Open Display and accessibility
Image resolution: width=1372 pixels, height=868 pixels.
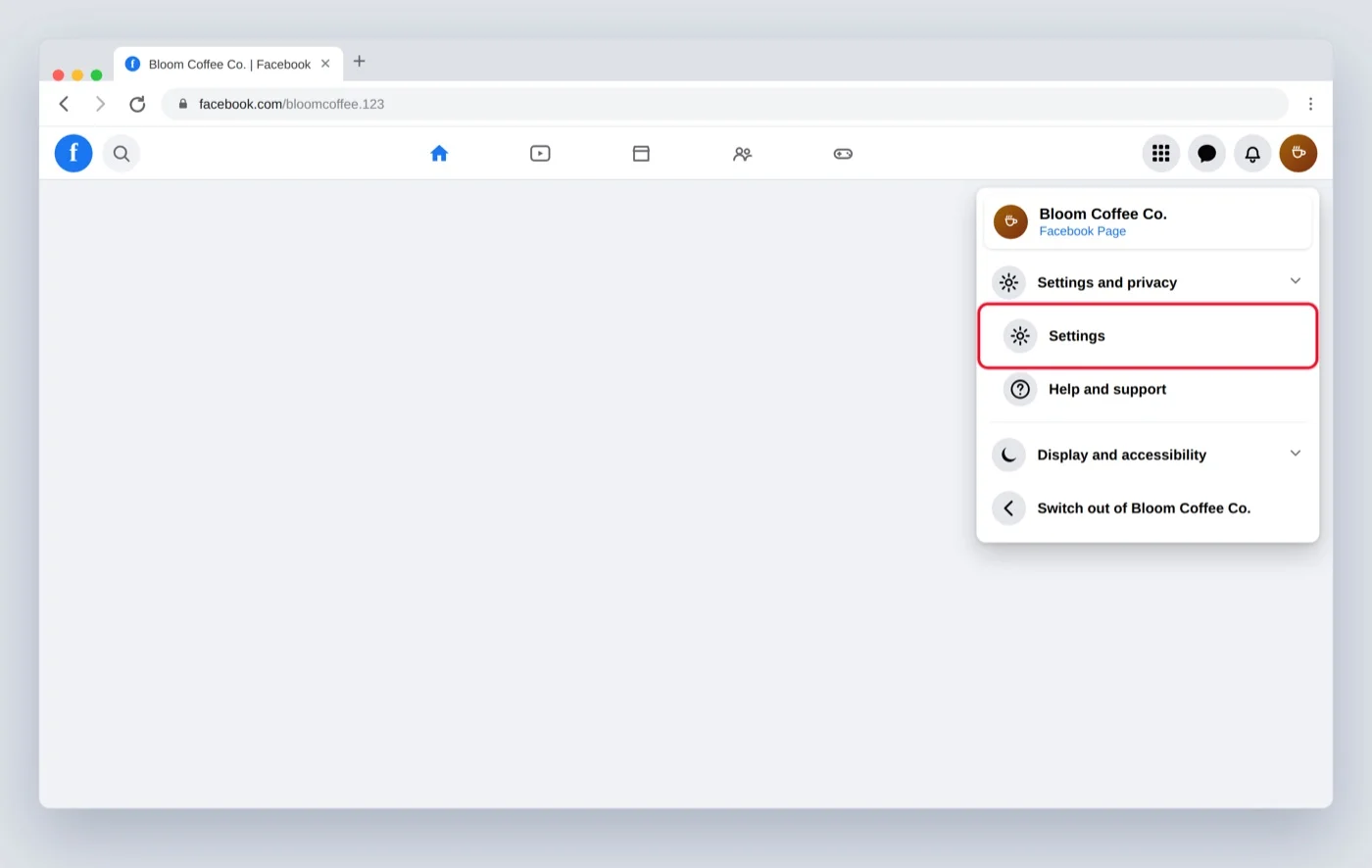tap(1148, 455)
